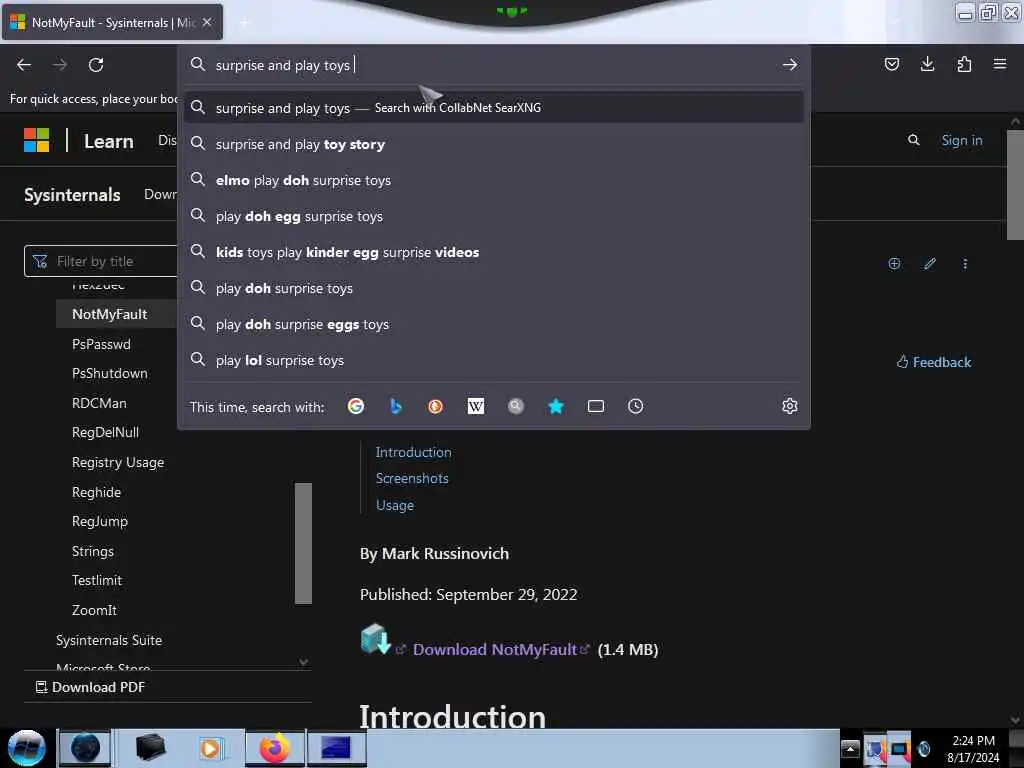Click the Learn site search magnifier
This screenshot has height=768, width=1024.
[914, 140]
